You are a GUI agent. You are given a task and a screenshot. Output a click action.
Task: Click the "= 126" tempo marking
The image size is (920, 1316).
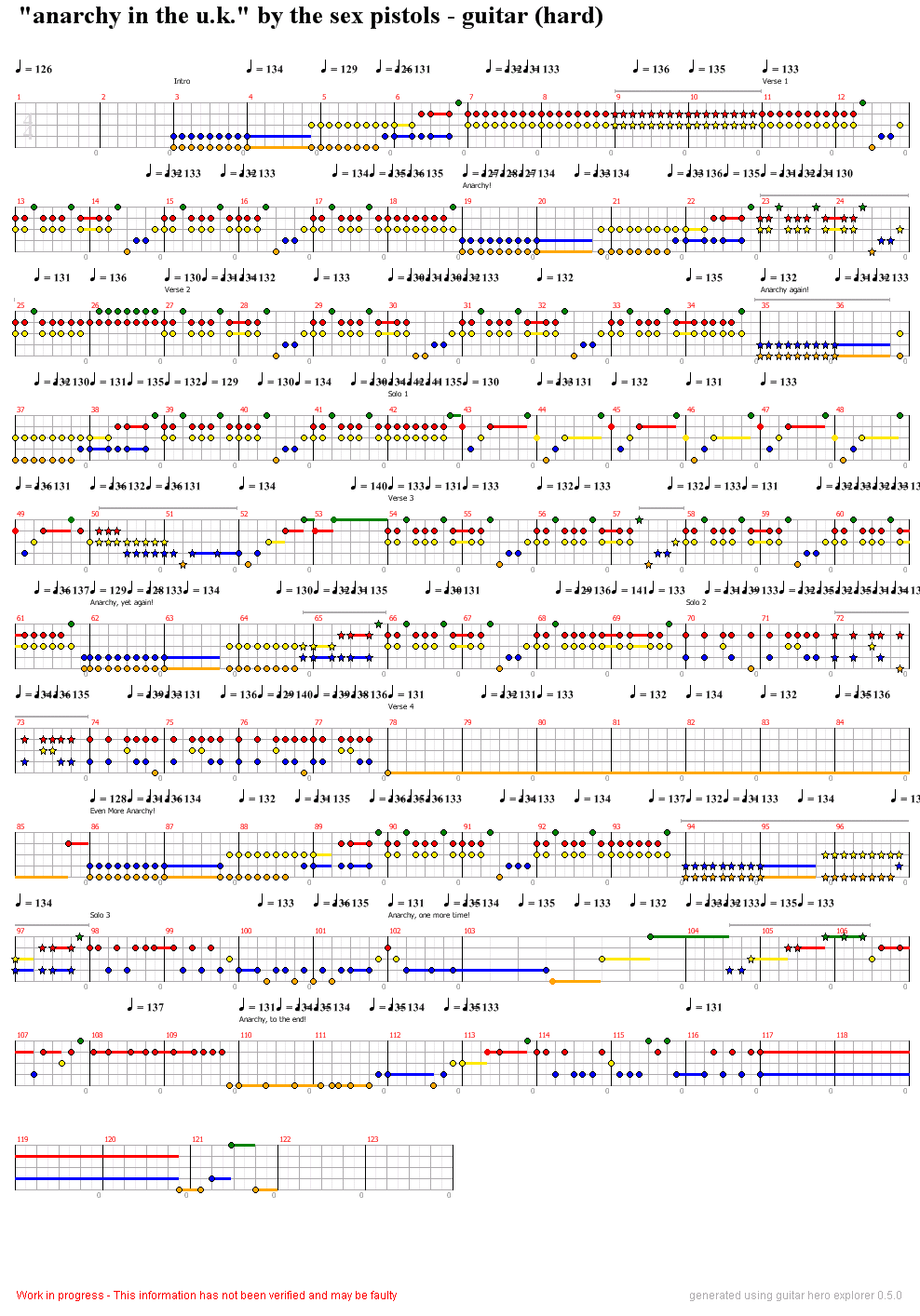point(34,69)
